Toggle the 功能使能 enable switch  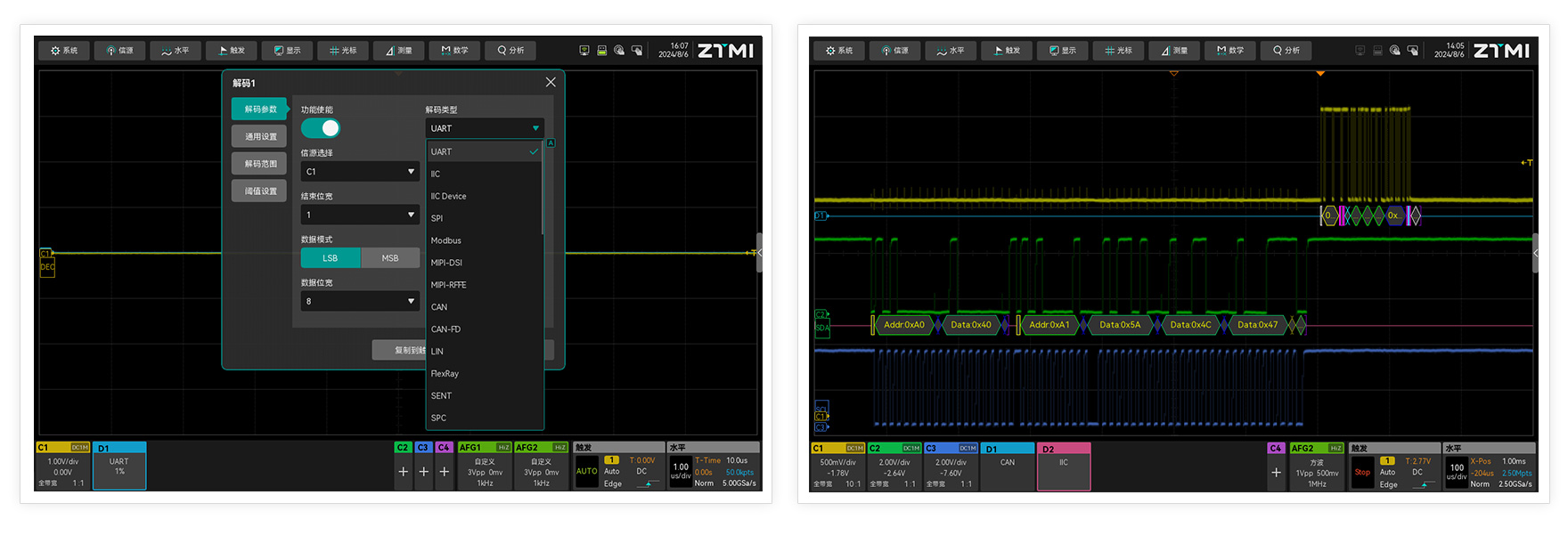[321, 128]
